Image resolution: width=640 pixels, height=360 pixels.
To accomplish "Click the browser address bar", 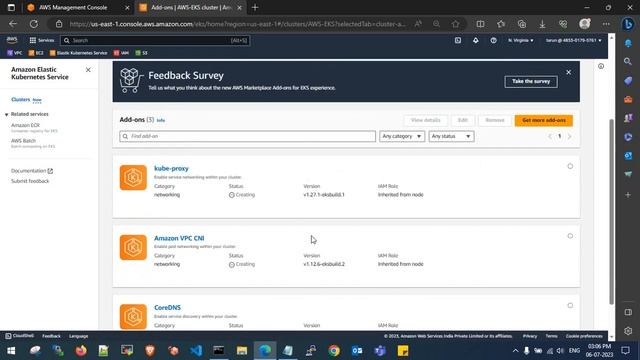I will 237,24.
